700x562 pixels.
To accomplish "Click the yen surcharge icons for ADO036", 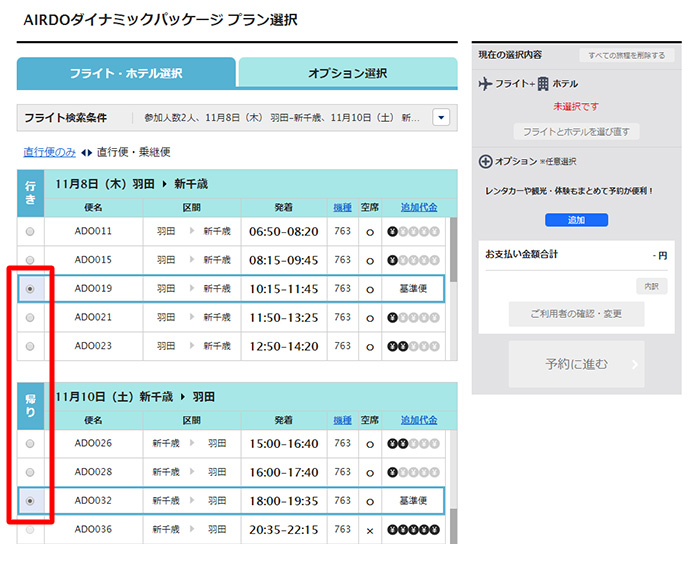I will 413,530.
